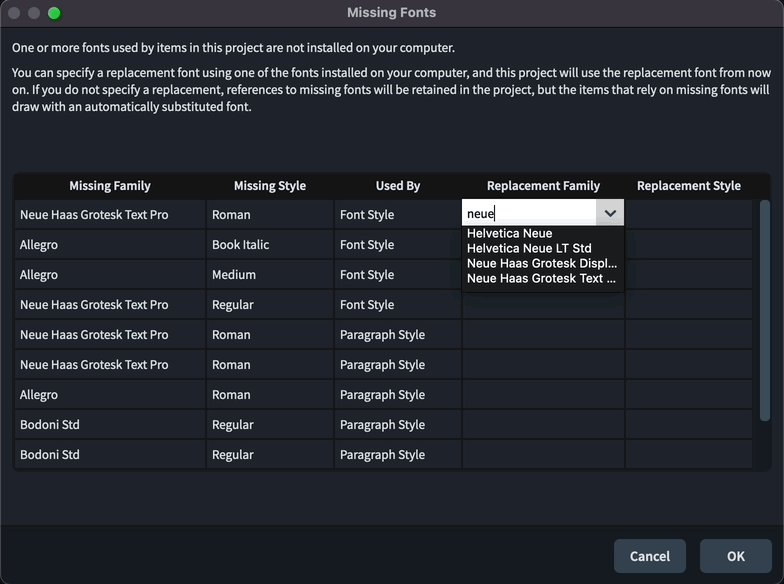Click the Allegro cell in Roman paragraph-style row
The width and height of the screenshot is (784, 584).
pos(110,394)
